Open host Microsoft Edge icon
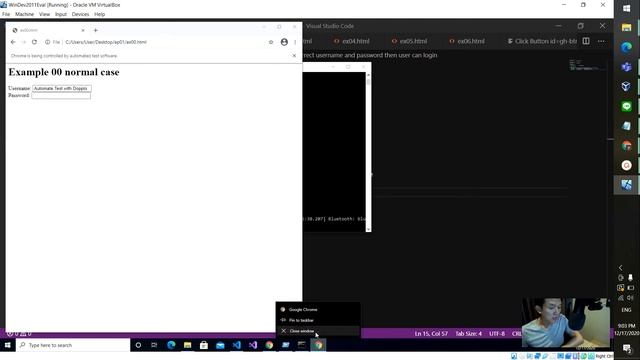640x360 pixels. click(627, 47)
